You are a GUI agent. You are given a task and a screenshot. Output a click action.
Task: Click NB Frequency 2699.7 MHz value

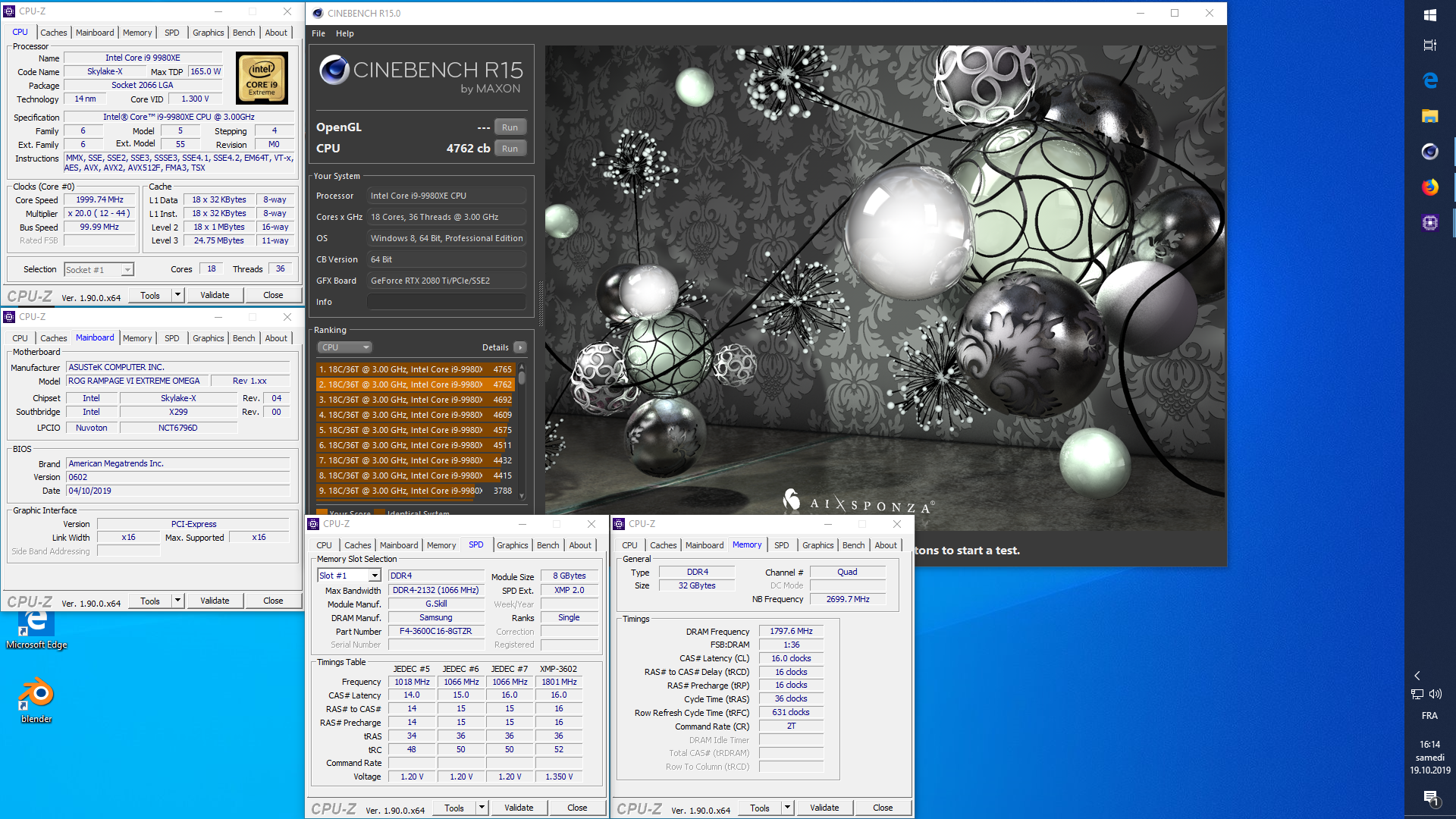tap(848, 599)
